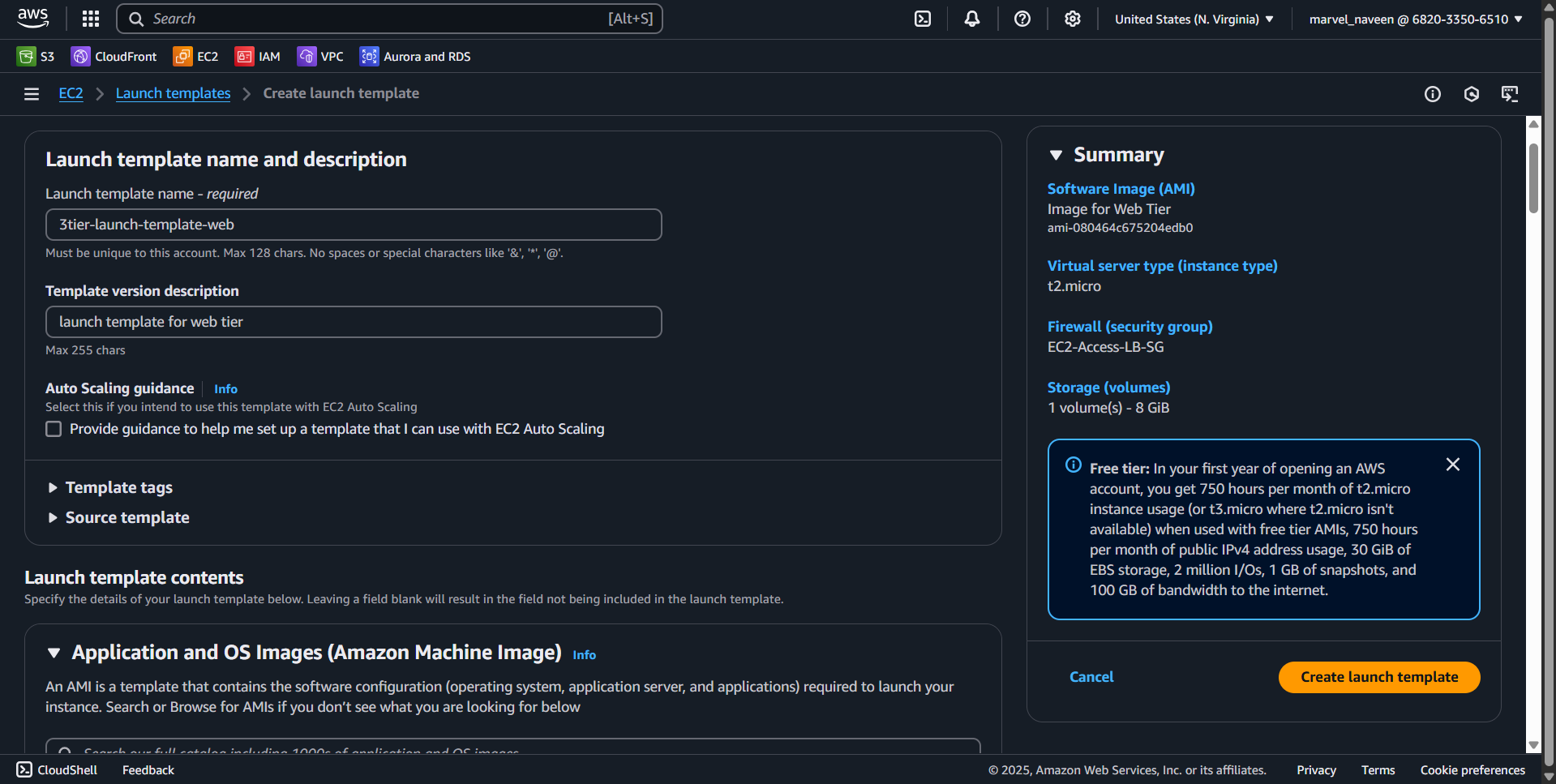Collapse Application and OS Images section
1556x784 pixels.
click(x=54, y=653)
